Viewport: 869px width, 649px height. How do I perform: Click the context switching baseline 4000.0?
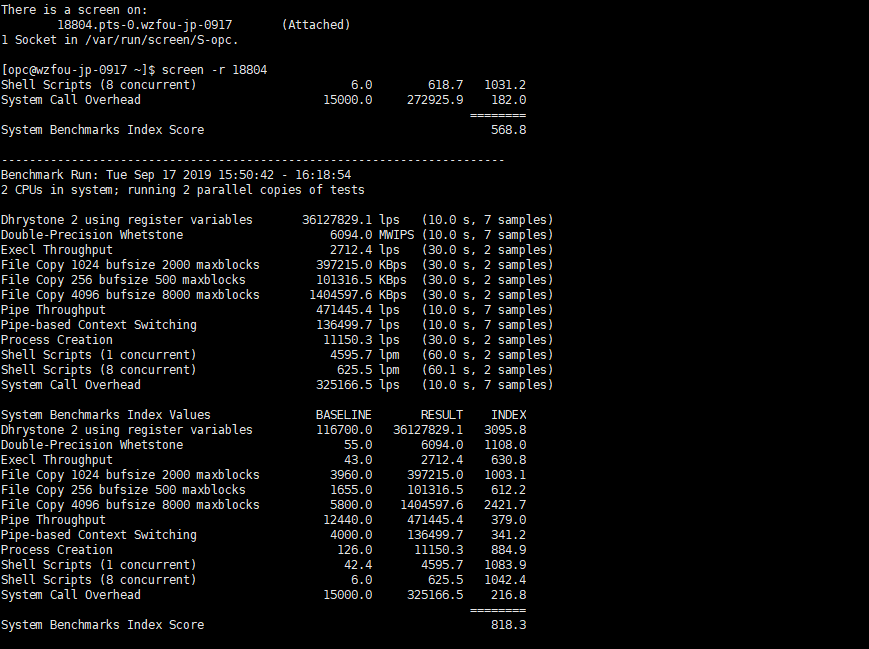click(x=351, y=534)
